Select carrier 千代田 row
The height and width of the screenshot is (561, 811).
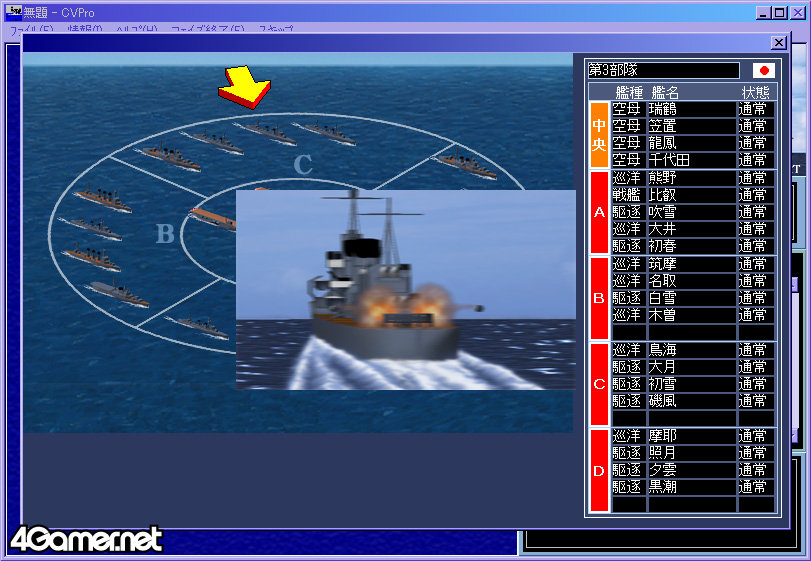click(693, 160)
